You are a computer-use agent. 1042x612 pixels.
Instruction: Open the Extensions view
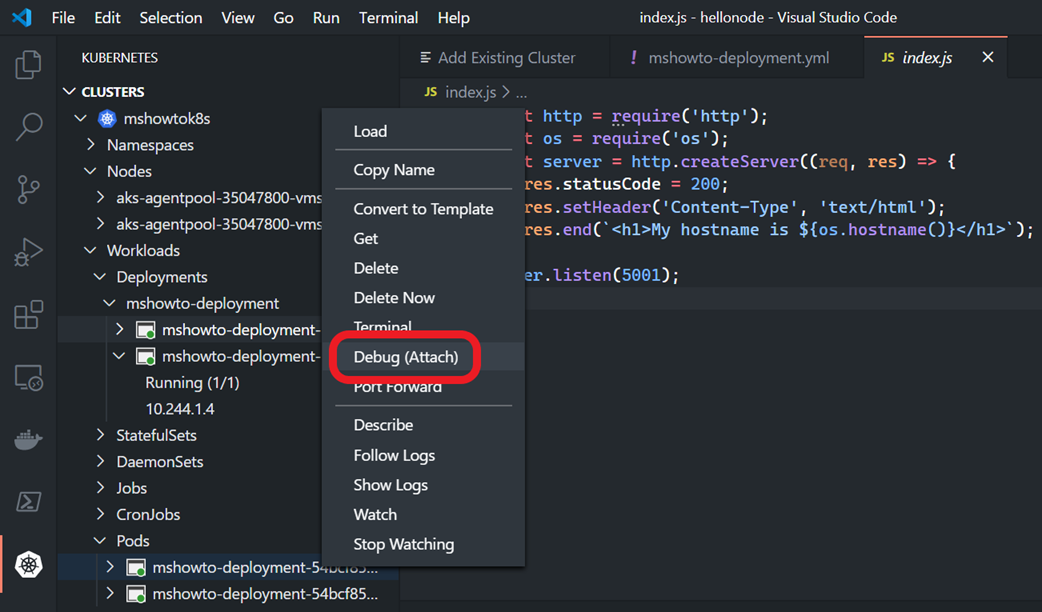29,314
